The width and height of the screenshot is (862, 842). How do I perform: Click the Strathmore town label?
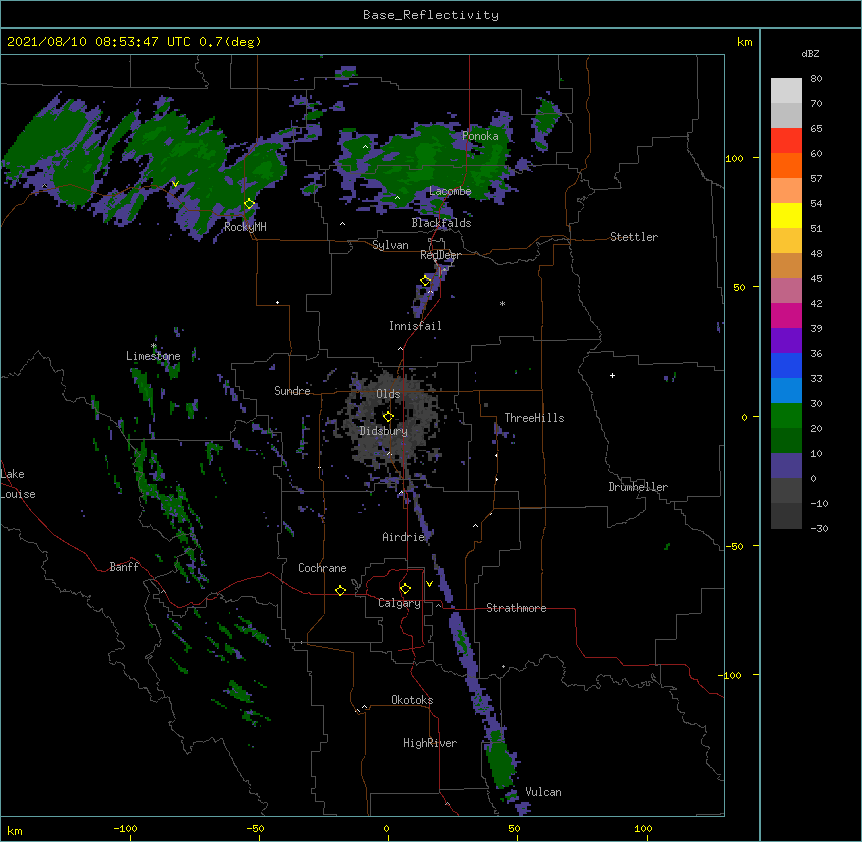[x=516, y=608]
